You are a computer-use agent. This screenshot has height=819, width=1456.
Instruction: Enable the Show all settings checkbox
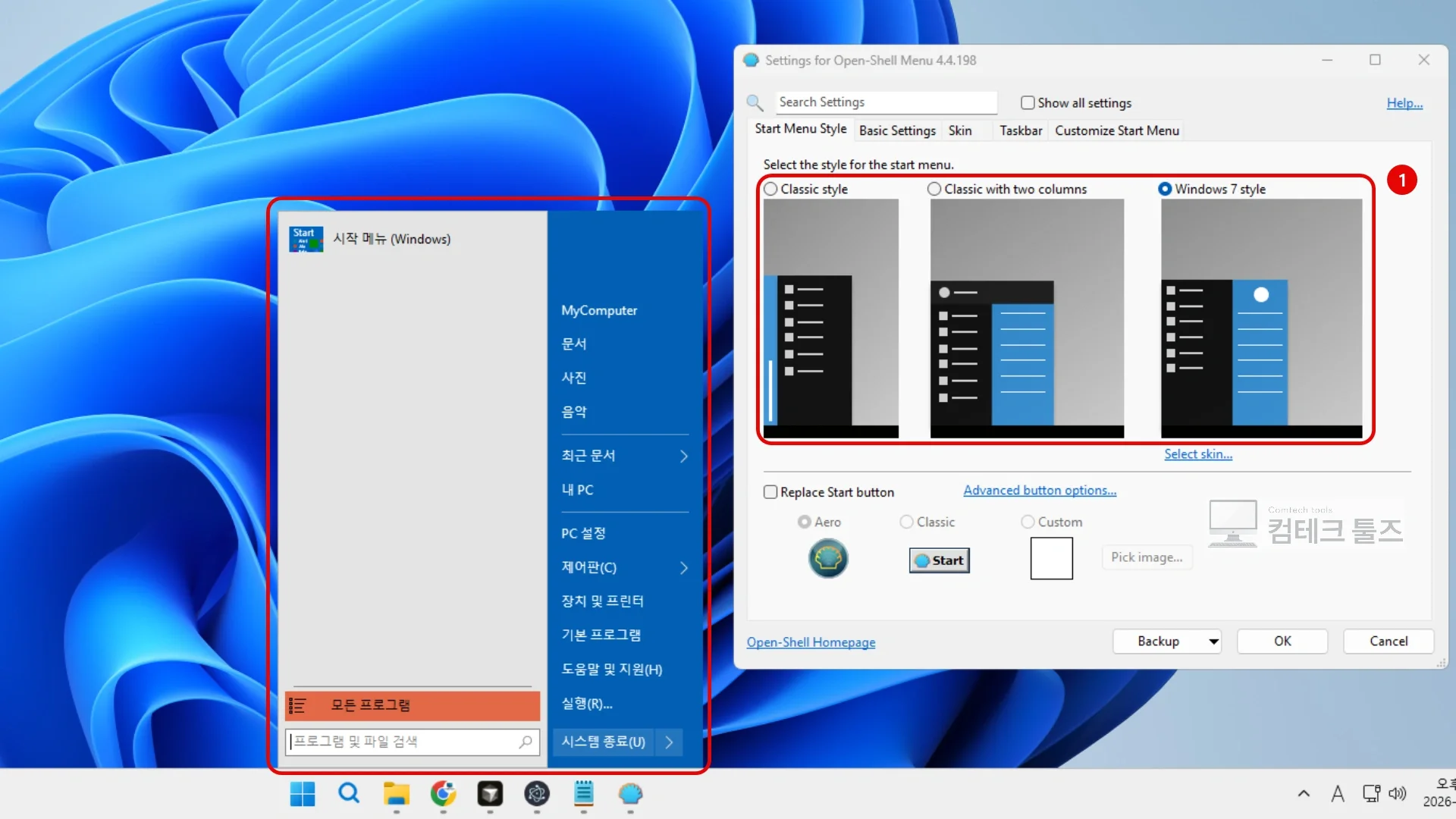[1028, 102]
